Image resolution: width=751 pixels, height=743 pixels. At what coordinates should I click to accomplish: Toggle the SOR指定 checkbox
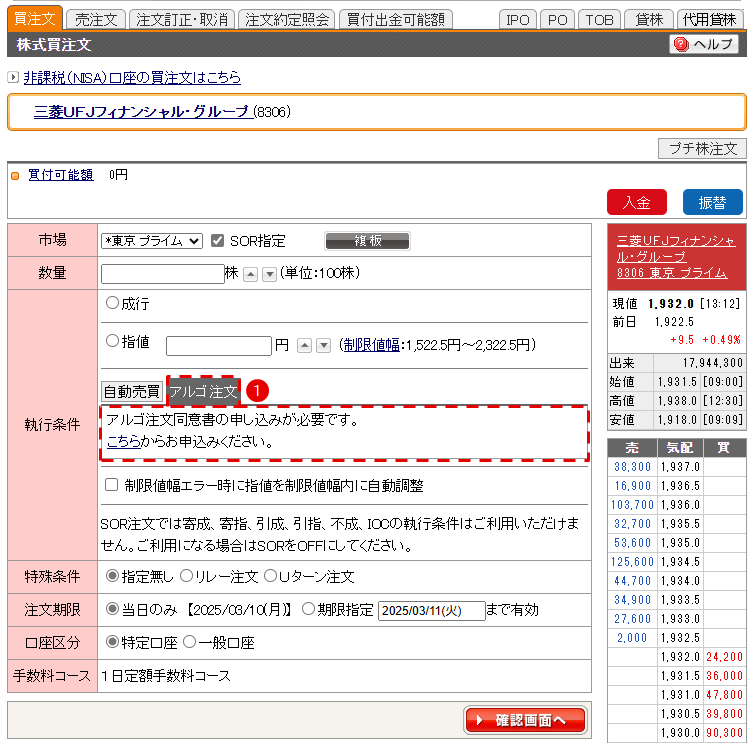click(x=217, y=241)
